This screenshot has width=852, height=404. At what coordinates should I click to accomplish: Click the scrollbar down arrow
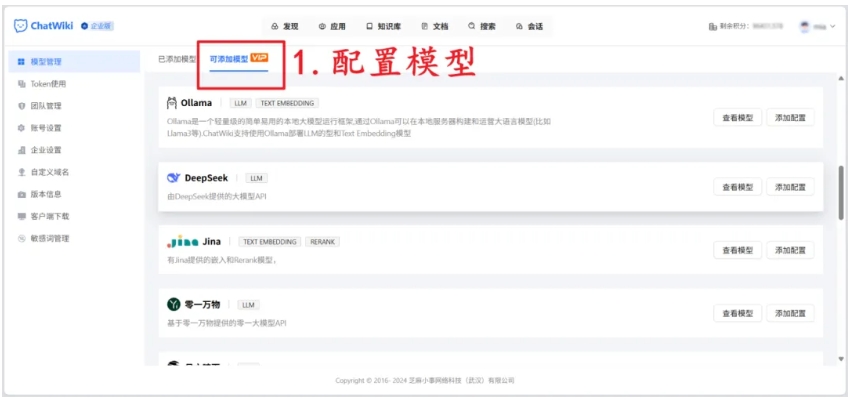click(x=841, y=359)
